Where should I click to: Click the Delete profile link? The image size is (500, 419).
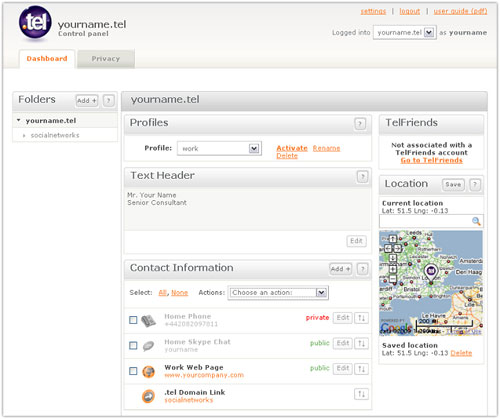tap(287, 156)
